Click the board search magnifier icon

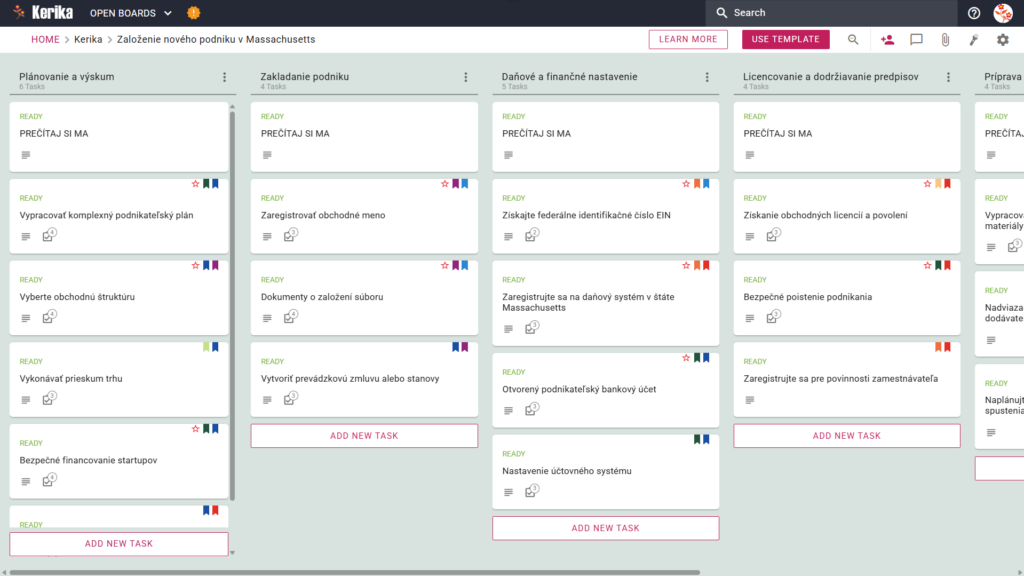click(853, 40)
